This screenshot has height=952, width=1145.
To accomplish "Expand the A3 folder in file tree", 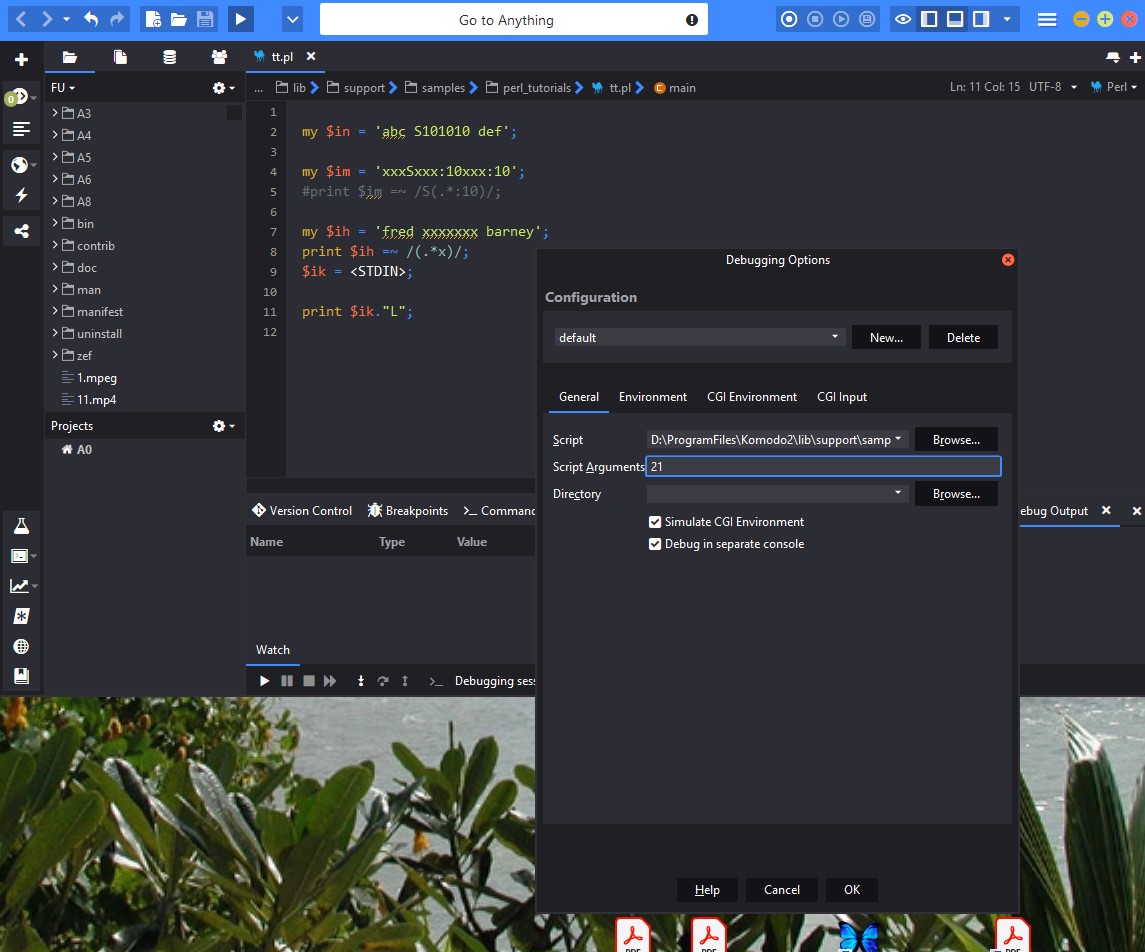I will coord(54,113).
